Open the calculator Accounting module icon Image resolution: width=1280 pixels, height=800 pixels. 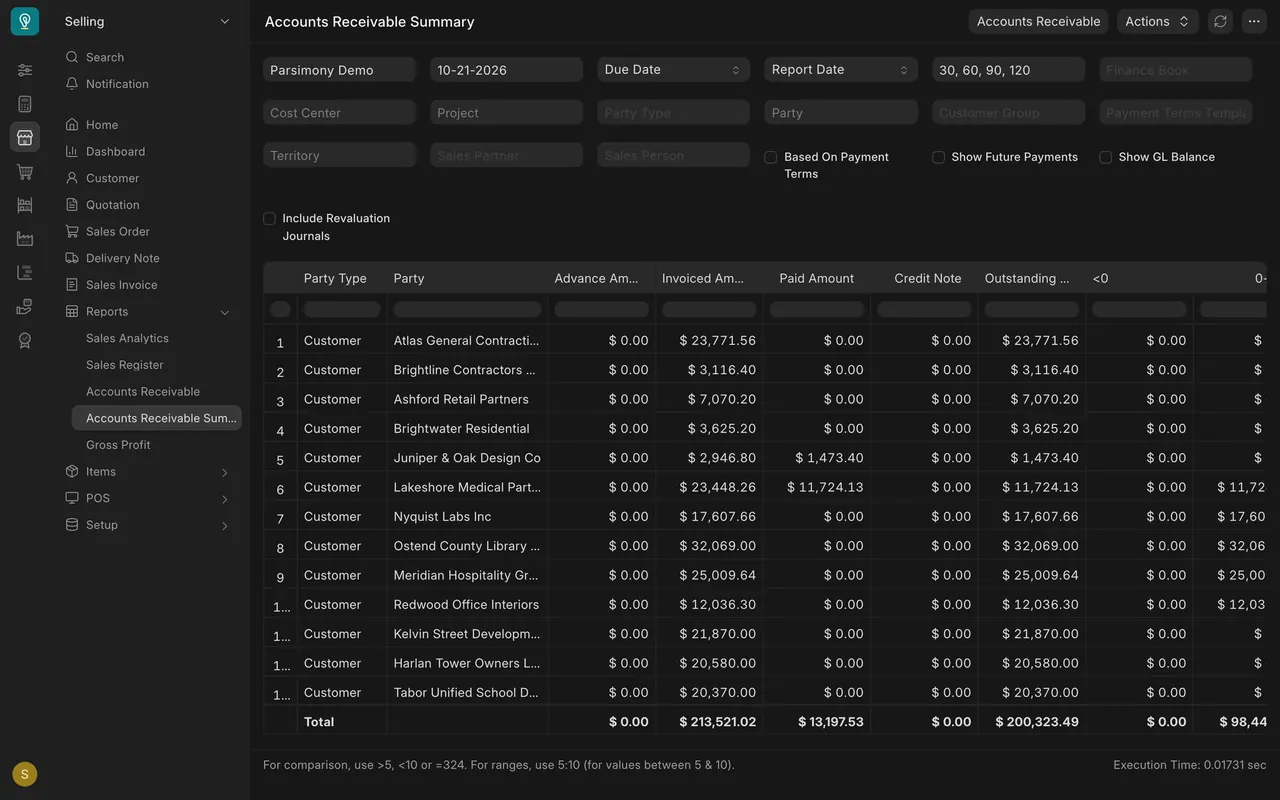coord(25,104)
